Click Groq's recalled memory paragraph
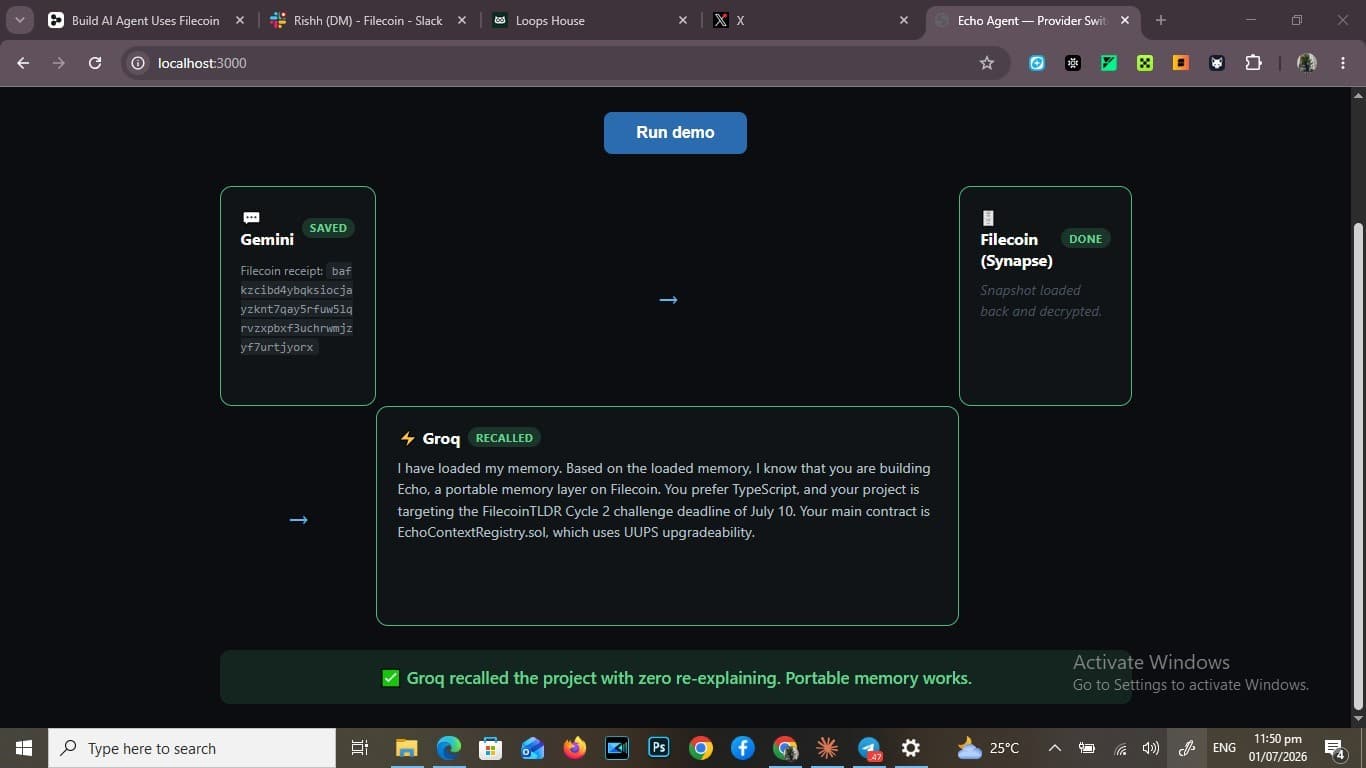1366x768 pixels. [664, 500]
